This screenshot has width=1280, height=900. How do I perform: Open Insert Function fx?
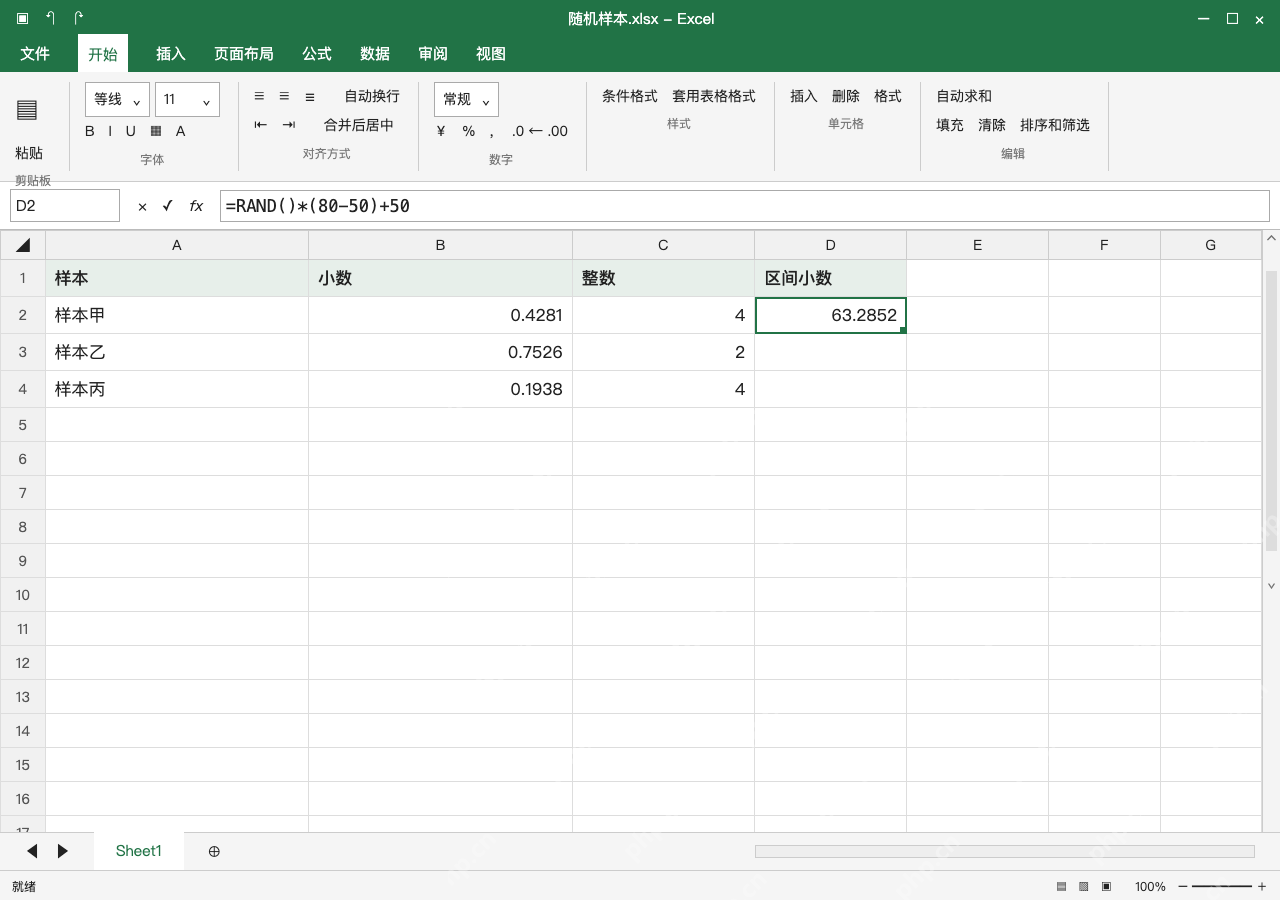(196, 206)
